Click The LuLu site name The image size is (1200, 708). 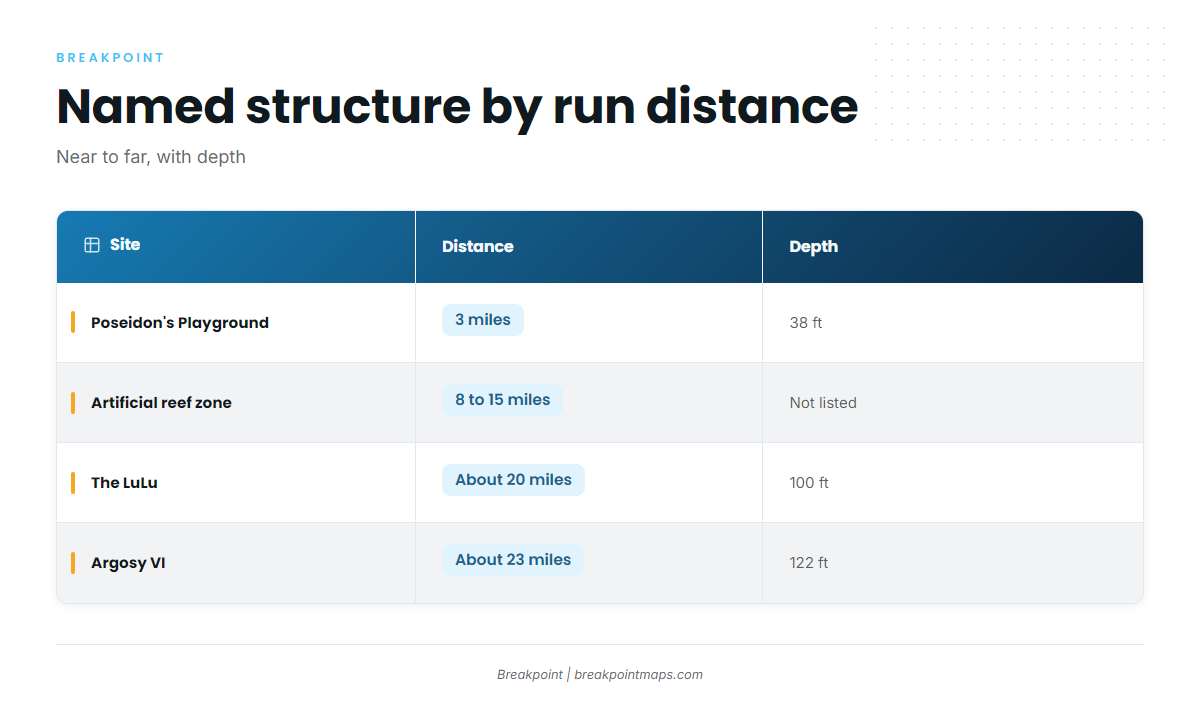124,483
